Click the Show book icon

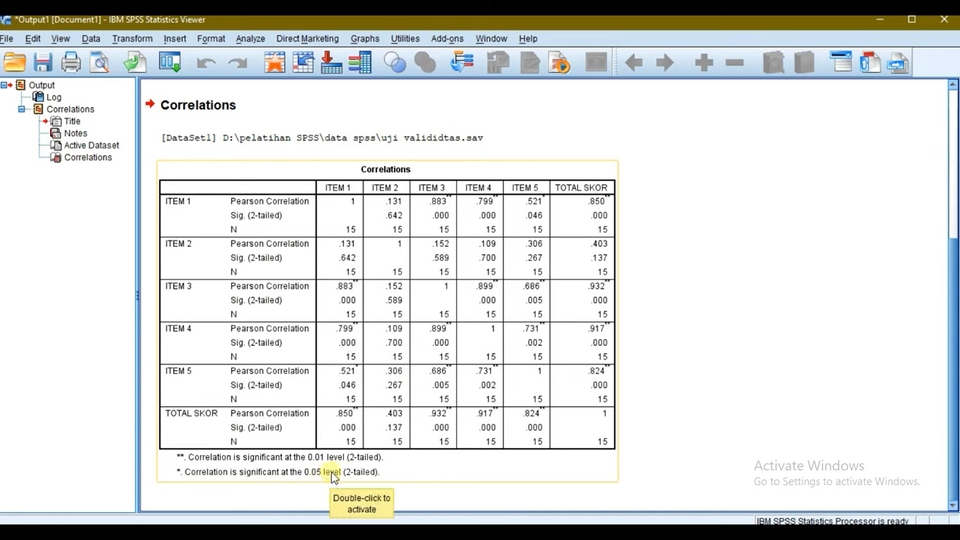(773, 62)
